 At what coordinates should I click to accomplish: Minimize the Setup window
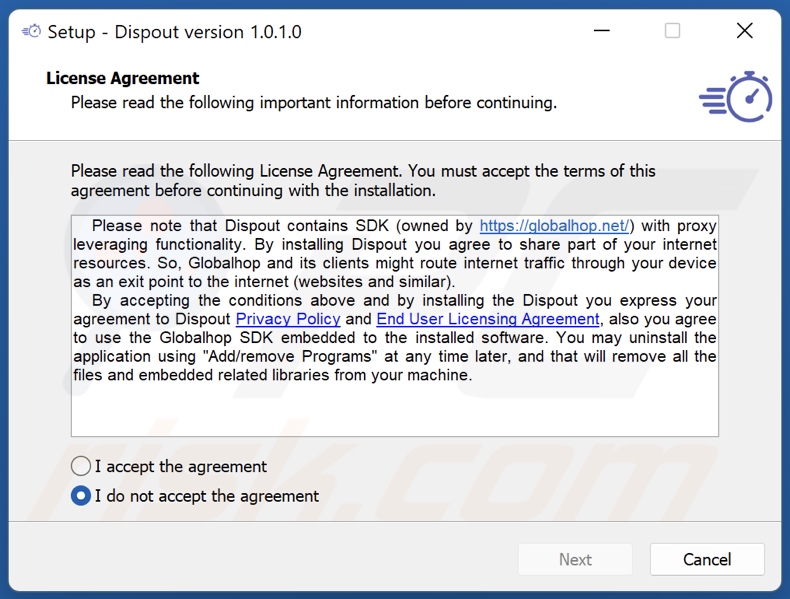point(602,31)
